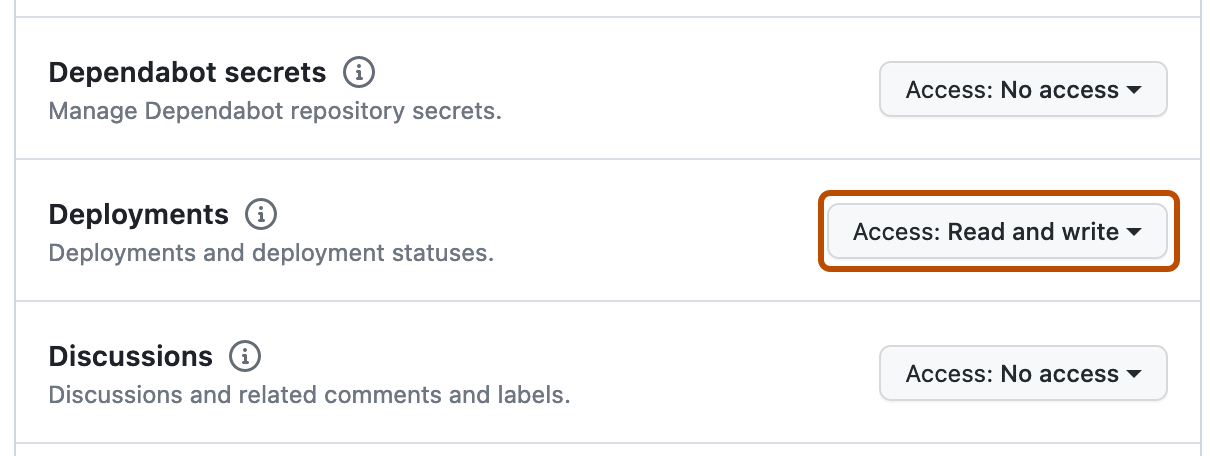The width and height of the screenshot is (1210, 456).
Task: Click the caret arrow in Discussions dropdown
Action: (x=1134, y=374)
